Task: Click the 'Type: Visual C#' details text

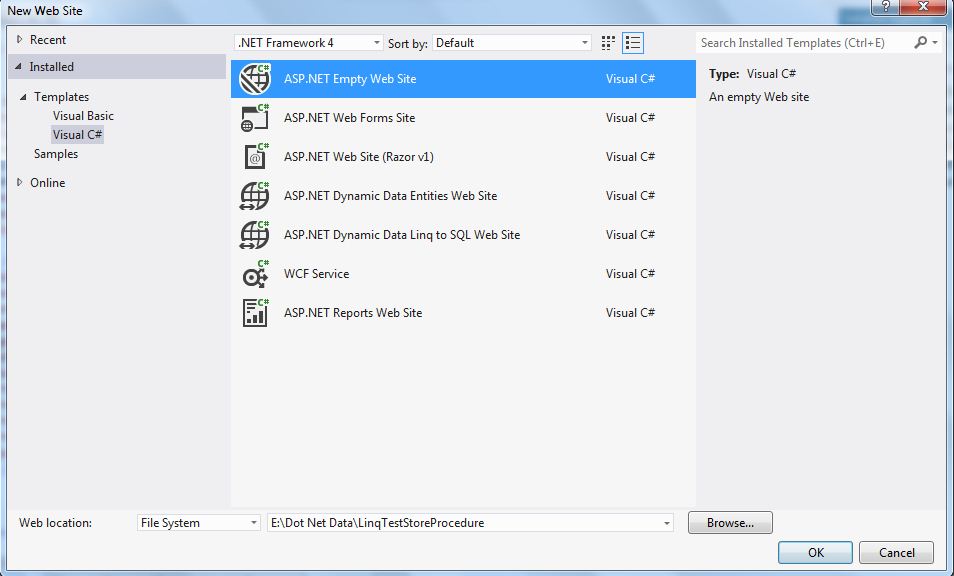Action: (x=753, y=74)
